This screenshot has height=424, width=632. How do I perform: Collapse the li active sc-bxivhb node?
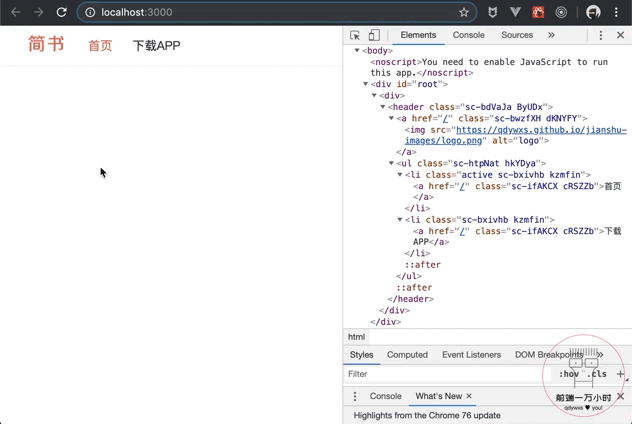pos(400,175)
